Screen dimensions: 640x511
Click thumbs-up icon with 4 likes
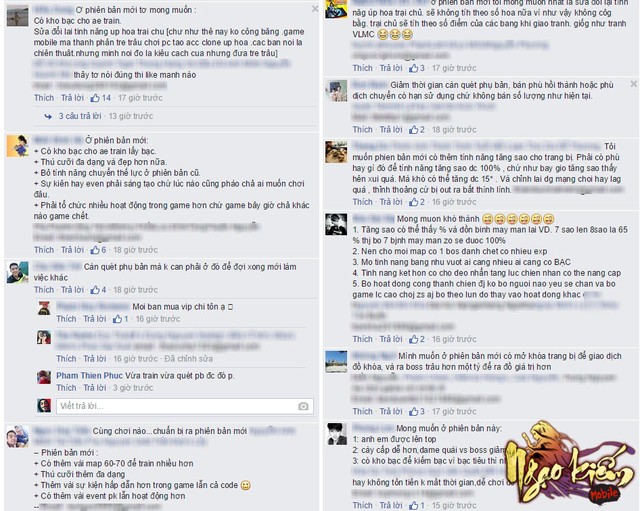click(95, 290)
